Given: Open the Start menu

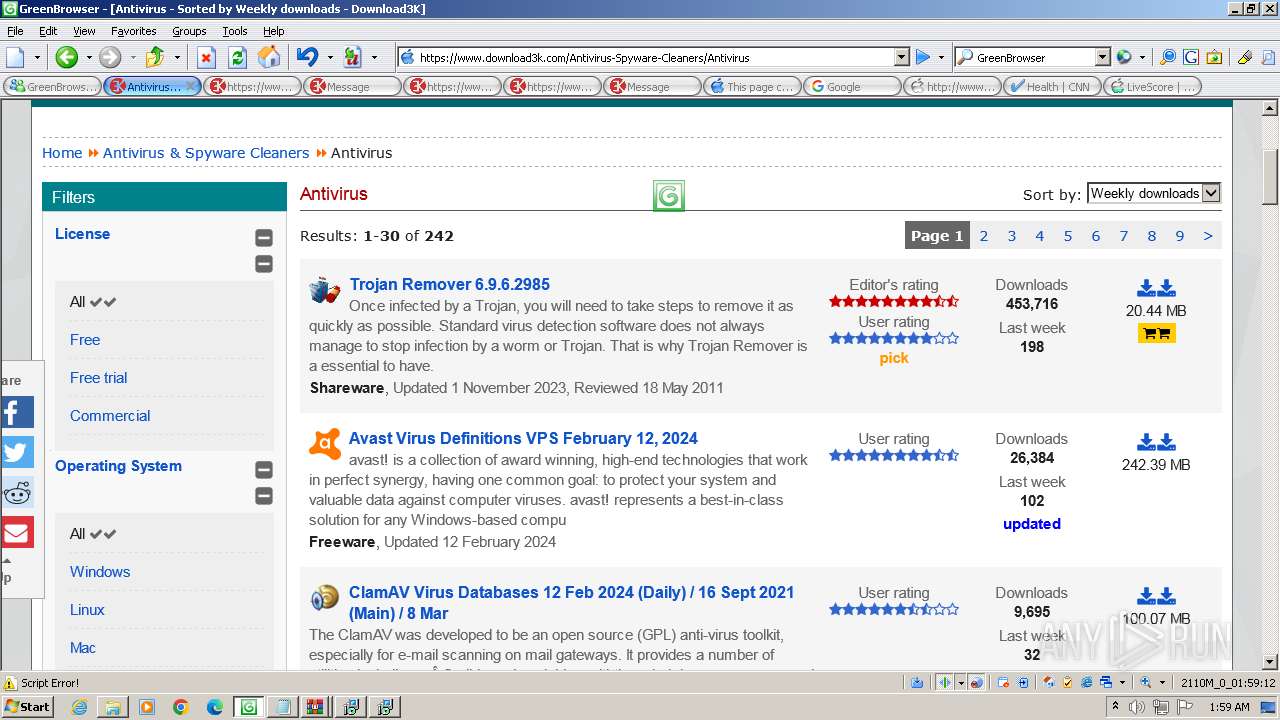Looking at the screenshot, I should pyautogui.click(x=27, y=706).
